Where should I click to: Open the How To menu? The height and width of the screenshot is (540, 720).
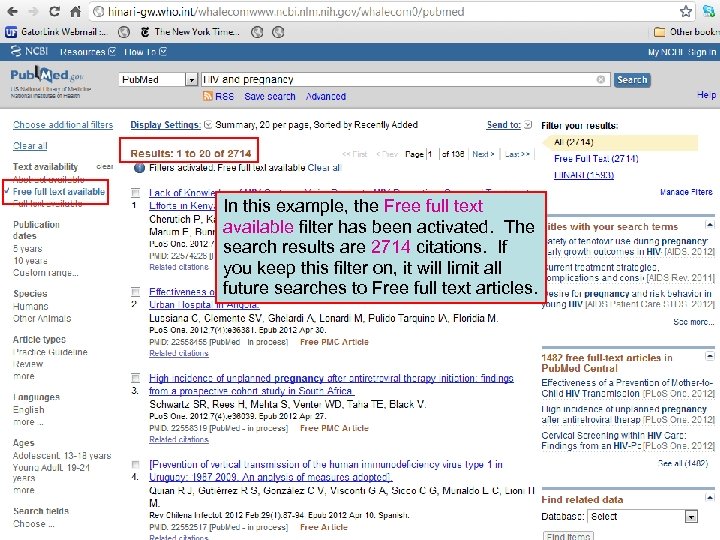point(145,52)
